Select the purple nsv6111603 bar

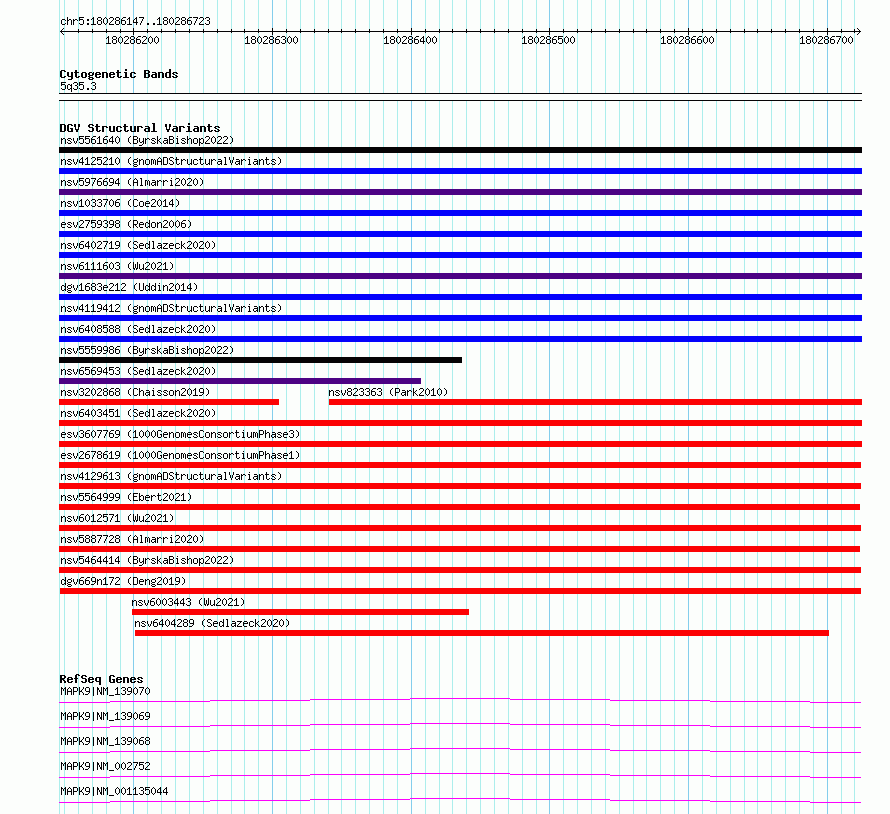pyautogui.click(x=460, y=276)
